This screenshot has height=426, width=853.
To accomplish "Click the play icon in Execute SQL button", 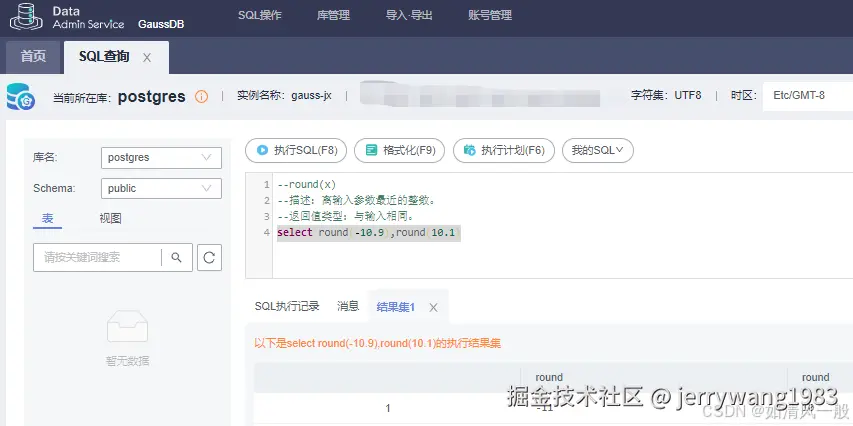I will [x=262, y=150].
